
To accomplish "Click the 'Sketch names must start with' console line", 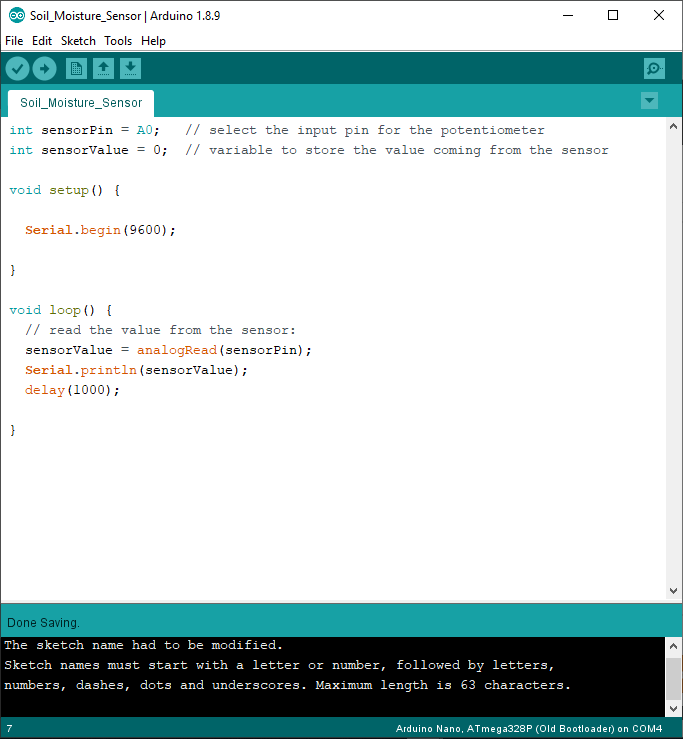I will 279,665.
